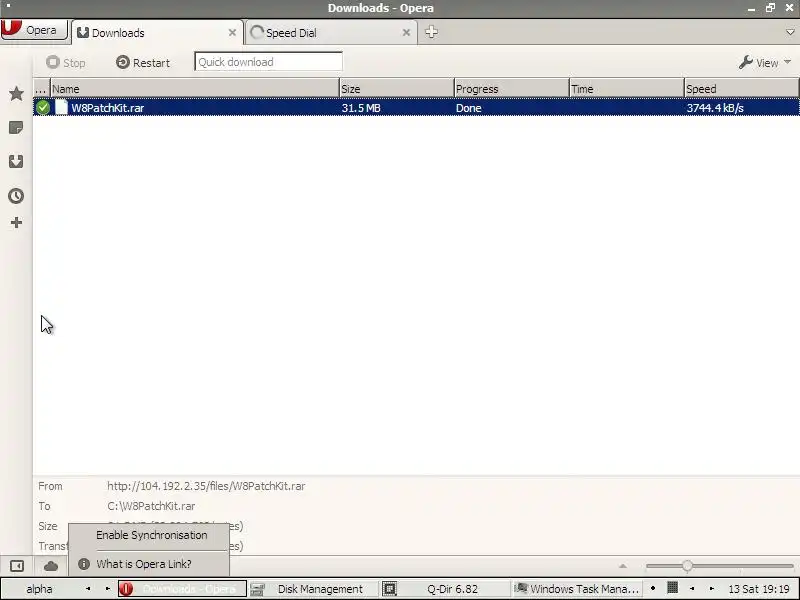The image size is (800, 600).
Task: Adjust the zoom slider handle
Action: click(x=687, y=566)
